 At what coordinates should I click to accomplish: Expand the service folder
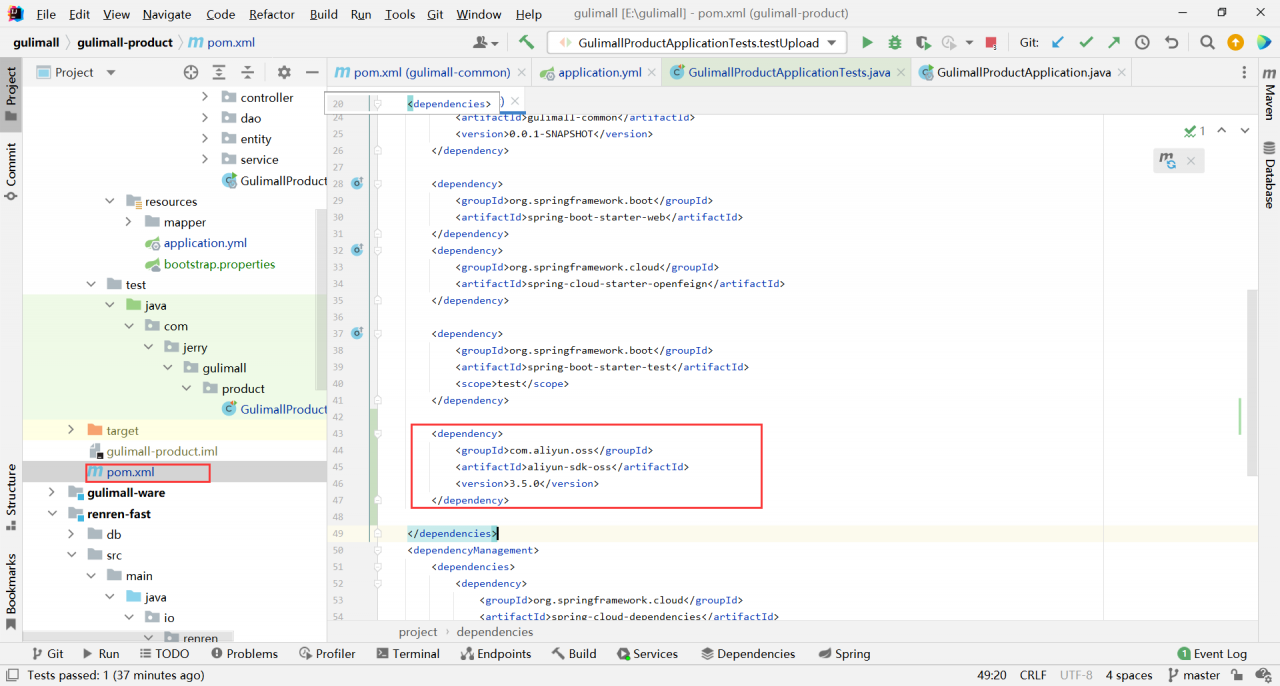[x=205, y=159]
